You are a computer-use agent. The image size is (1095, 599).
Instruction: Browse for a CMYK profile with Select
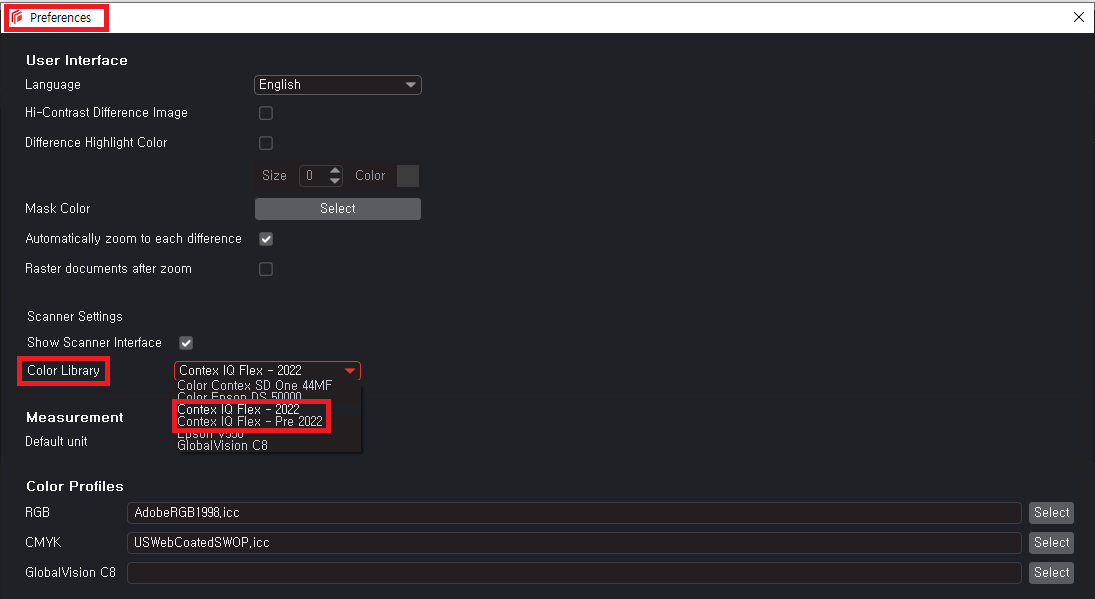coord(1051,543)
